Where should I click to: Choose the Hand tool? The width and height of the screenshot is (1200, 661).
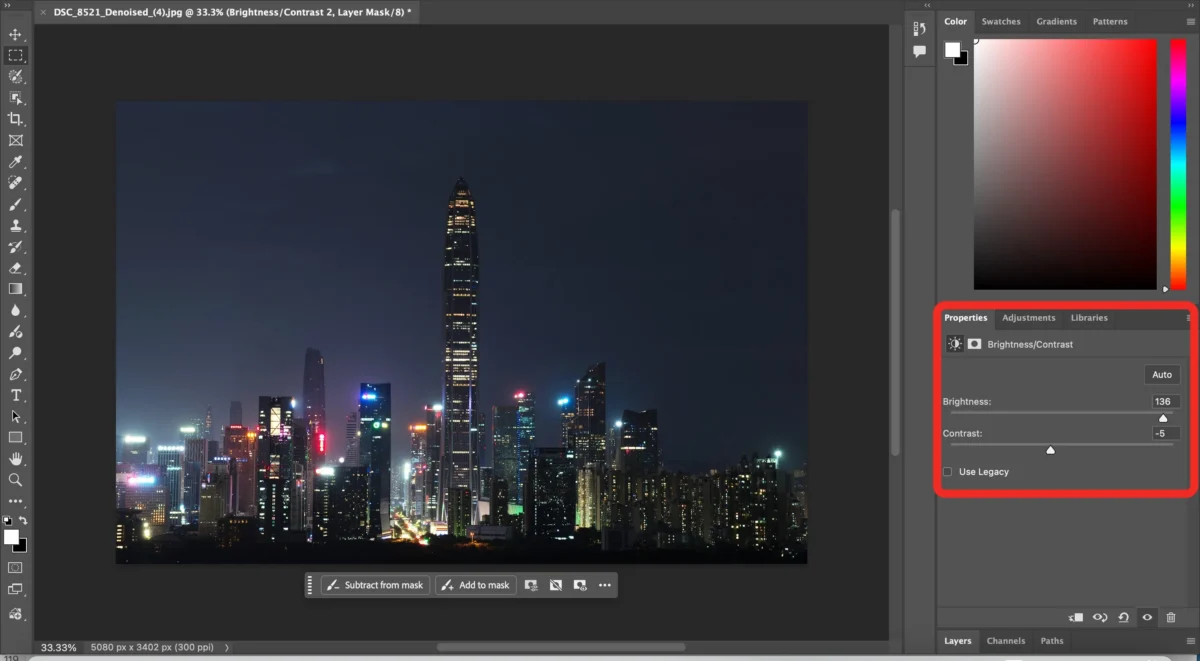[x=15, y=459]
